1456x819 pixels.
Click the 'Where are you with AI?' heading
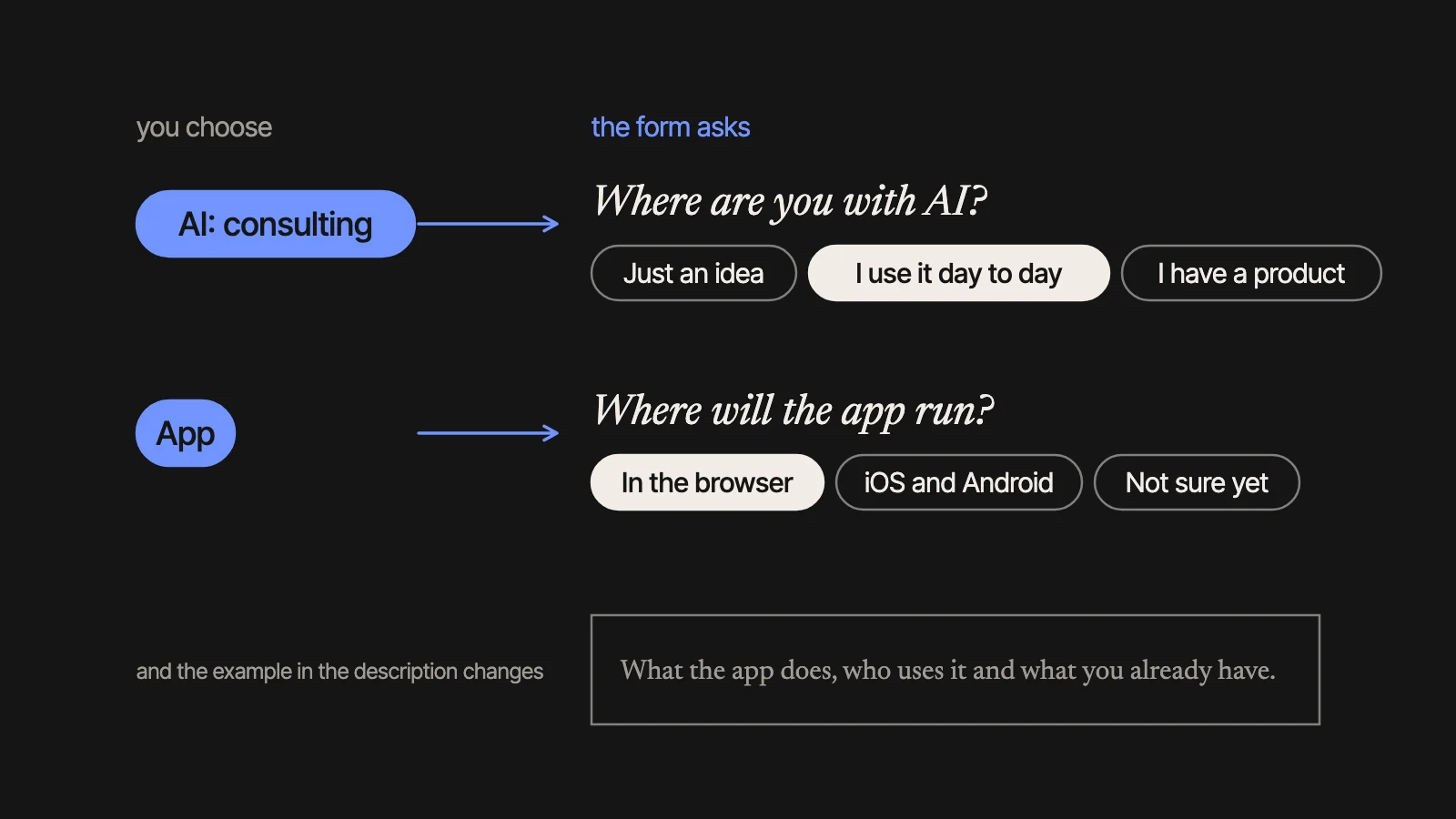pyautogui.click(x=790, y=201)
